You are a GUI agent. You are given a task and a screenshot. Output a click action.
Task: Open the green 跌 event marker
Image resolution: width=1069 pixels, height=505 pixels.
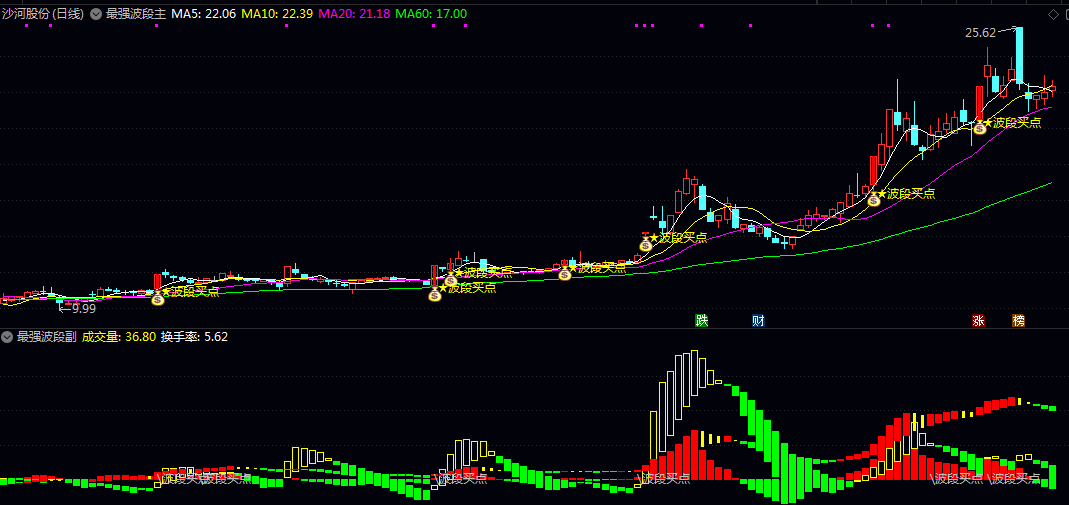(x=702, y=320)
